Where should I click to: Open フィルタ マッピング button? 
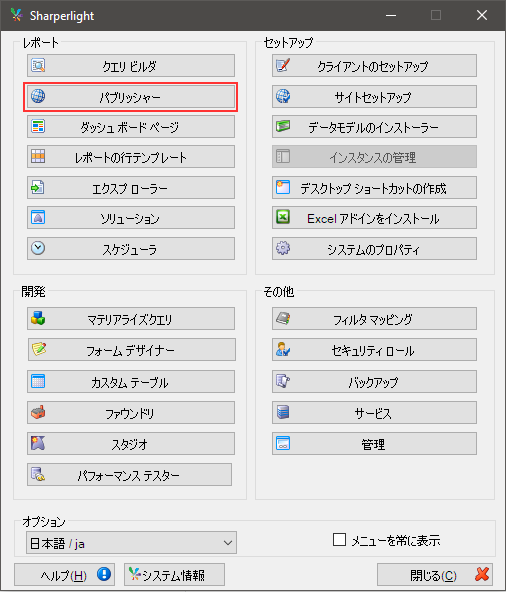coord(374,319)
